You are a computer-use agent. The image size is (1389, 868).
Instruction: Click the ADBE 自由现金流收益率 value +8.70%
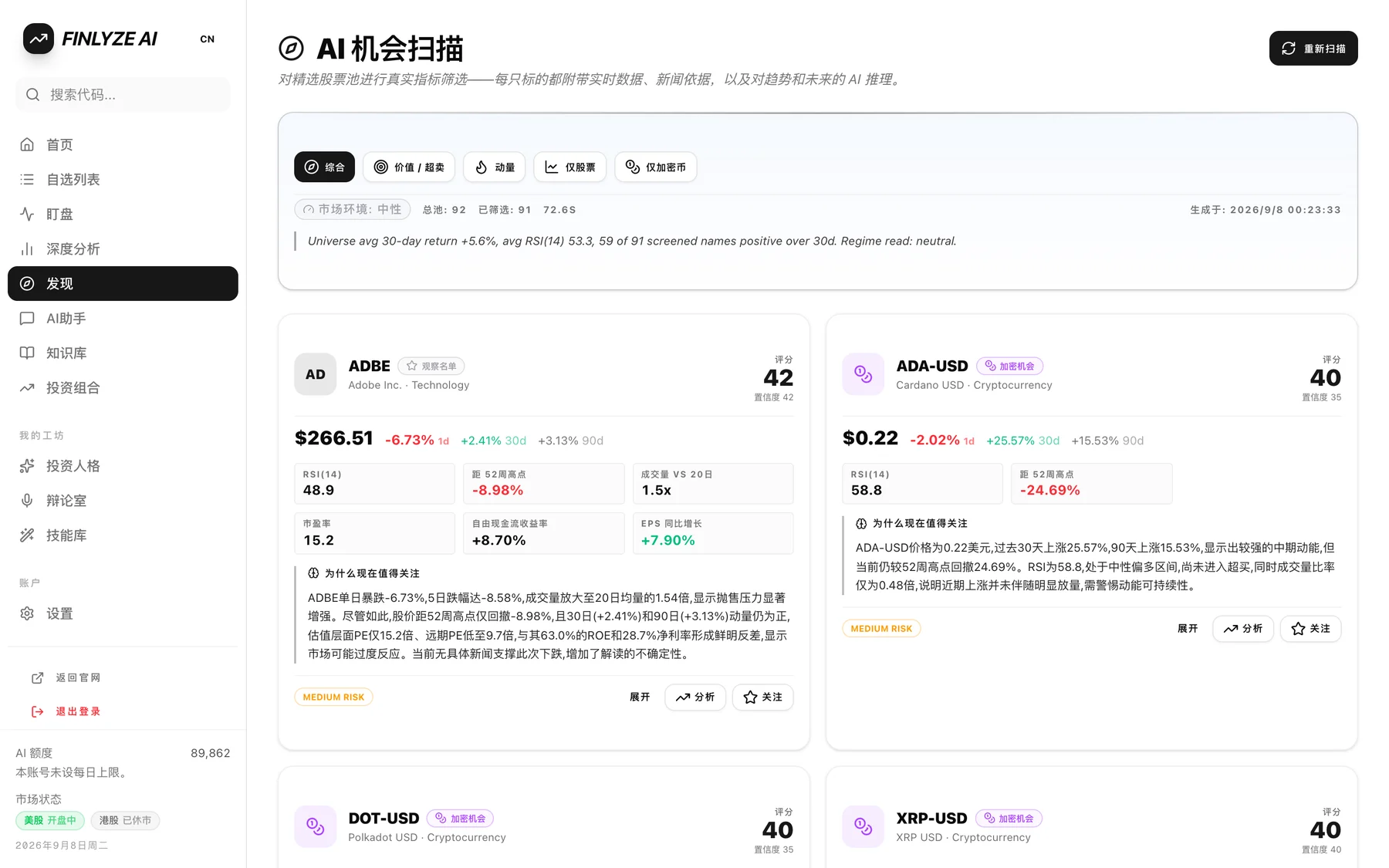coord(499,540)
